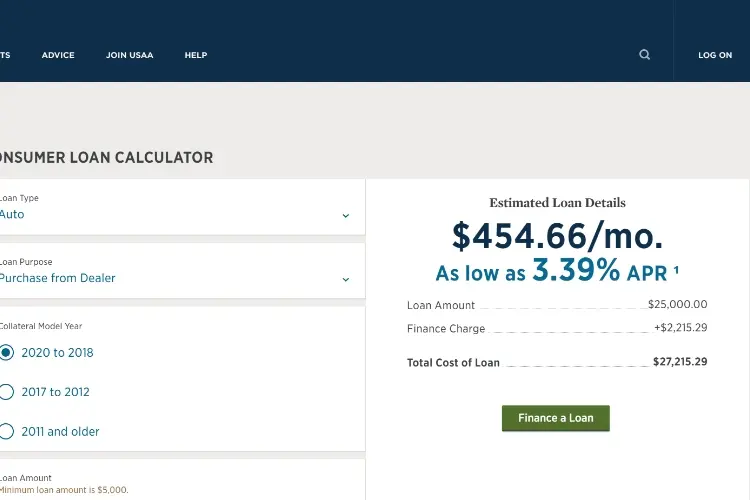This screenshot has width=750, height=500.
Task: Select the 2017 to 2012 model year
Action: coord(55,392)
